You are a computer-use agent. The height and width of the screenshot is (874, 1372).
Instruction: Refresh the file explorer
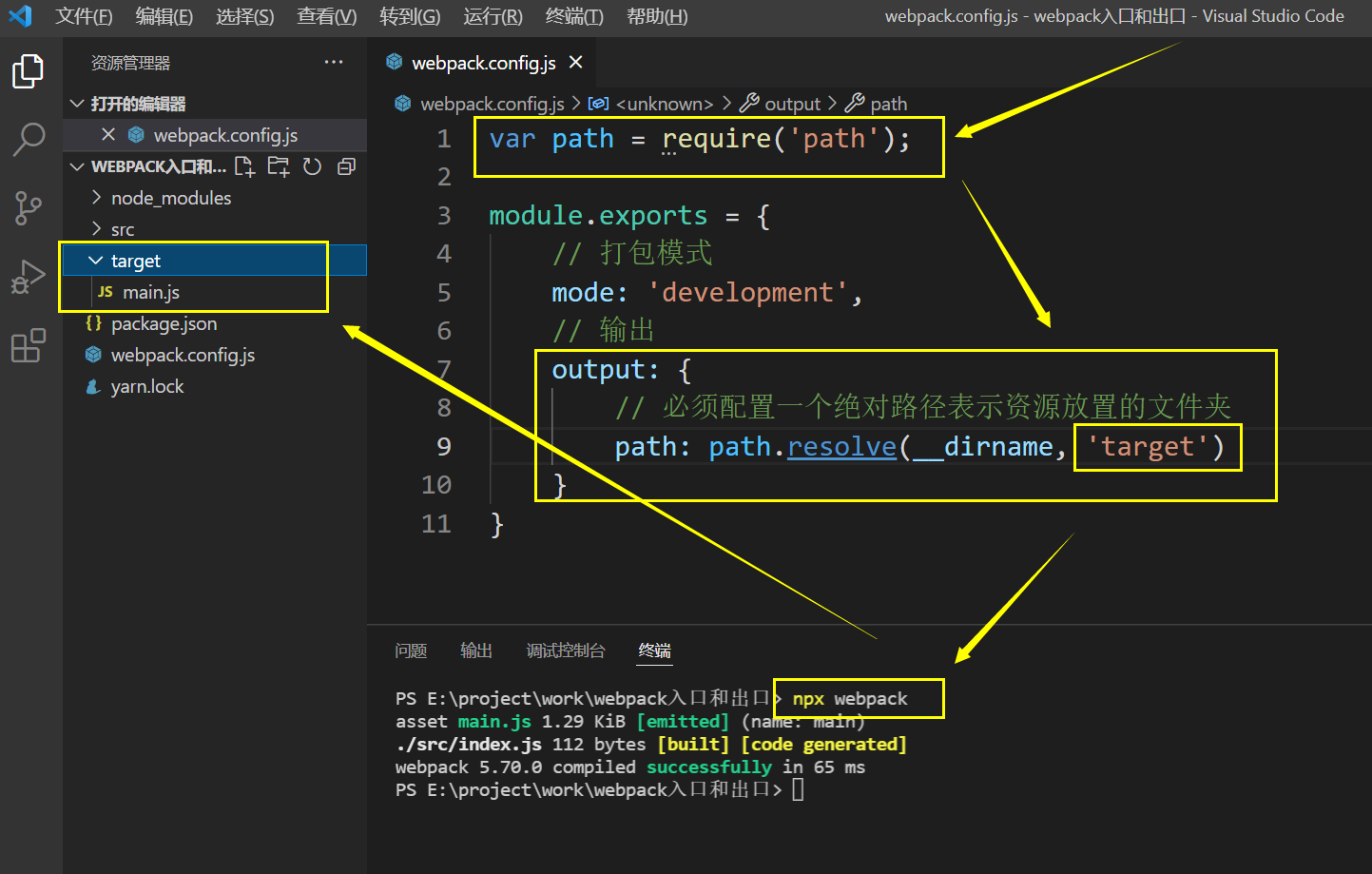click(x=312, y=166)
